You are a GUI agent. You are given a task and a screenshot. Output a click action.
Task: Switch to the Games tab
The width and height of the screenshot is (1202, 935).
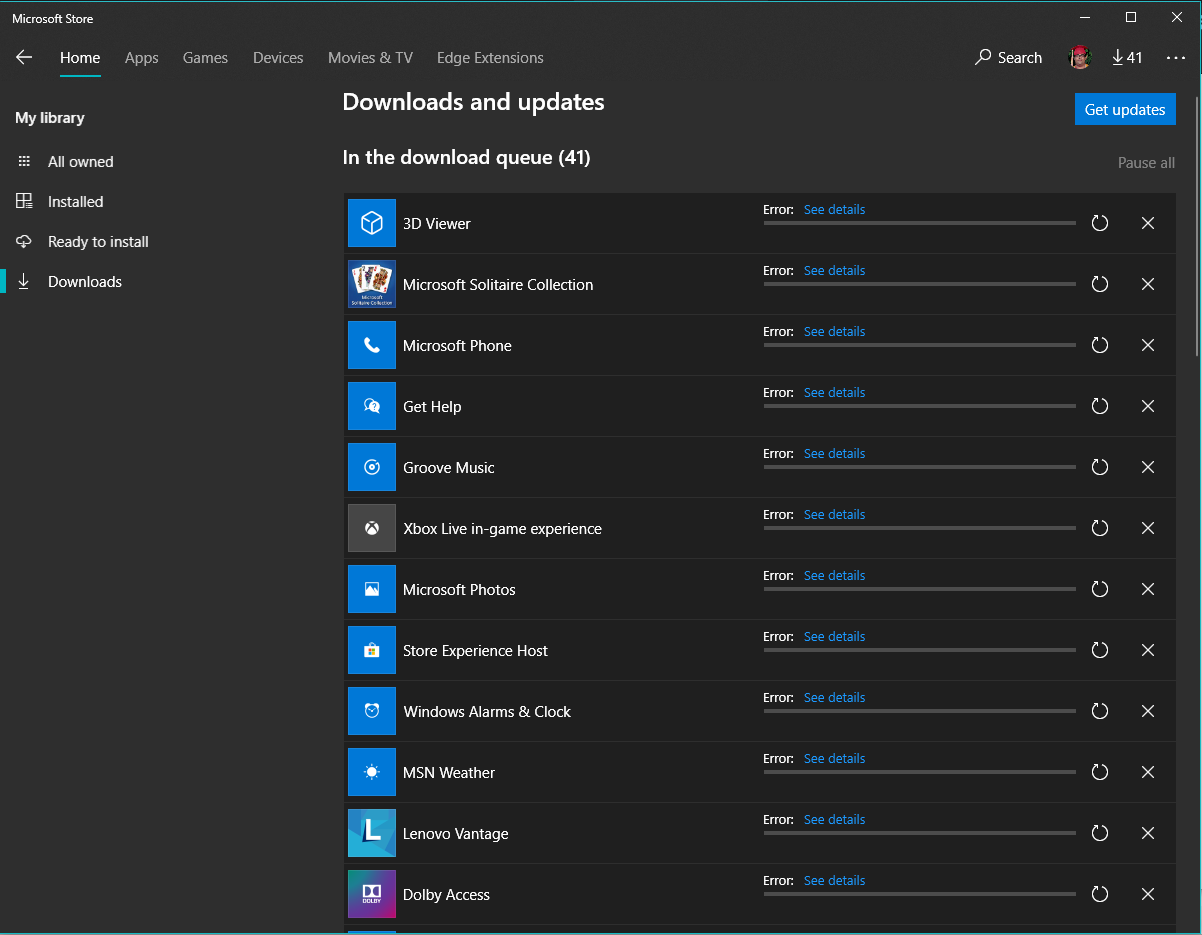tap(205, 58)
